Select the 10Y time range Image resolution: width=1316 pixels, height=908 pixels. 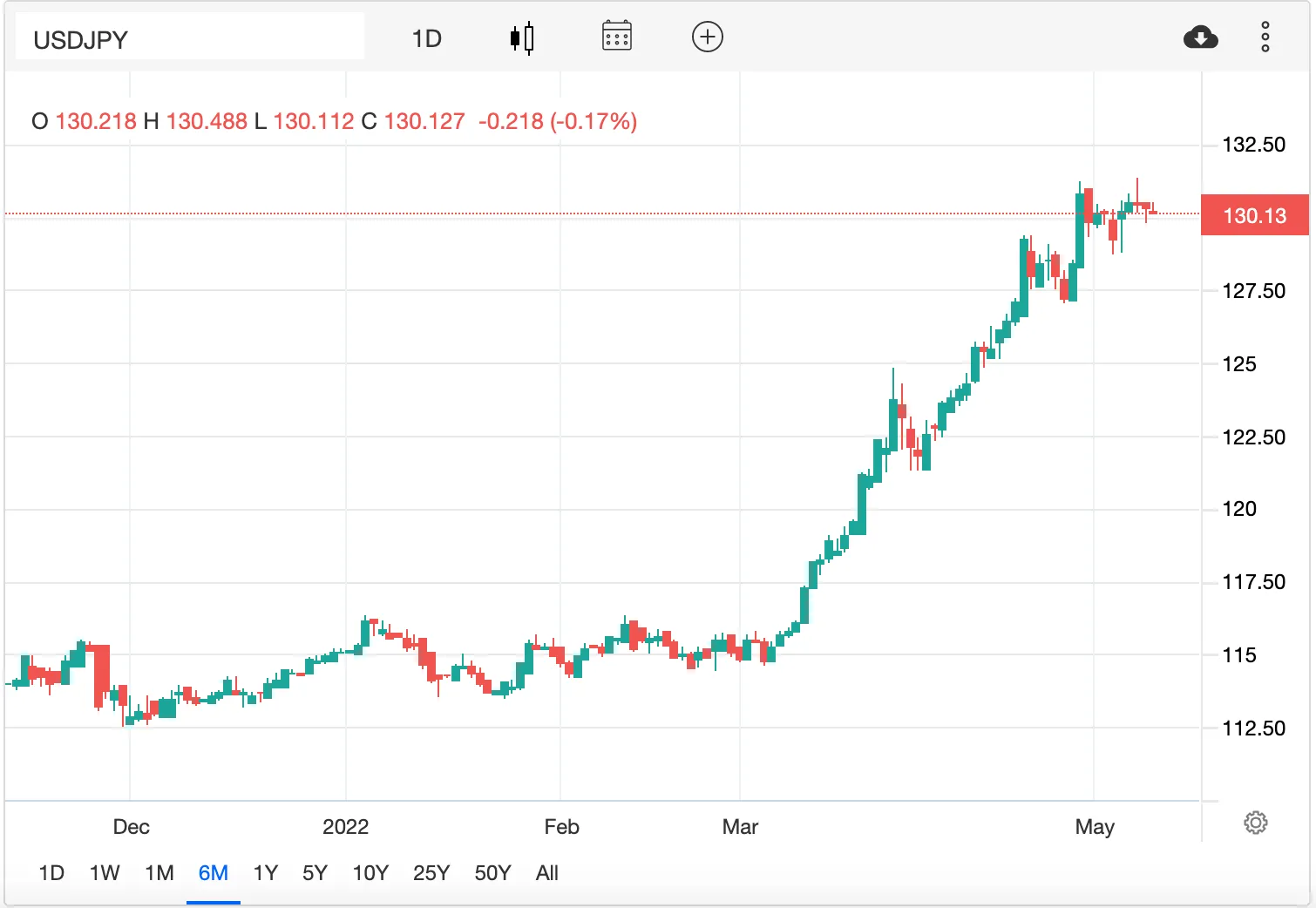tap(370, 873)
